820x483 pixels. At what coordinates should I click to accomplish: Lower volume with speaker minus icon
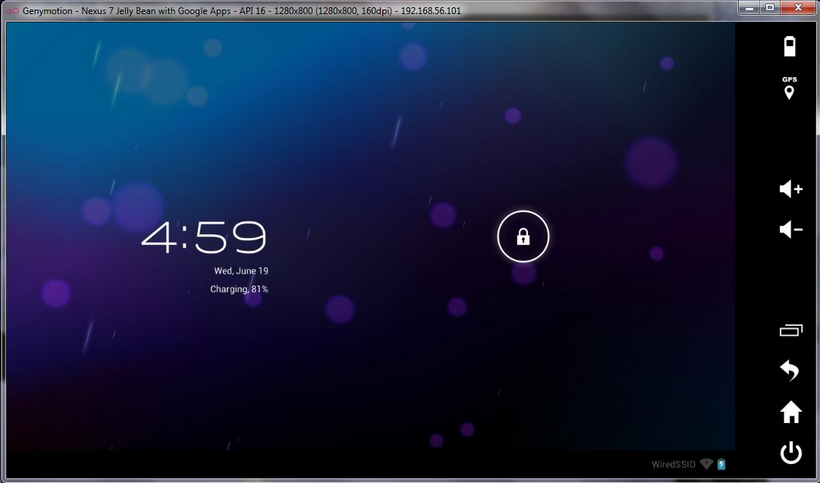click(791, 229)
